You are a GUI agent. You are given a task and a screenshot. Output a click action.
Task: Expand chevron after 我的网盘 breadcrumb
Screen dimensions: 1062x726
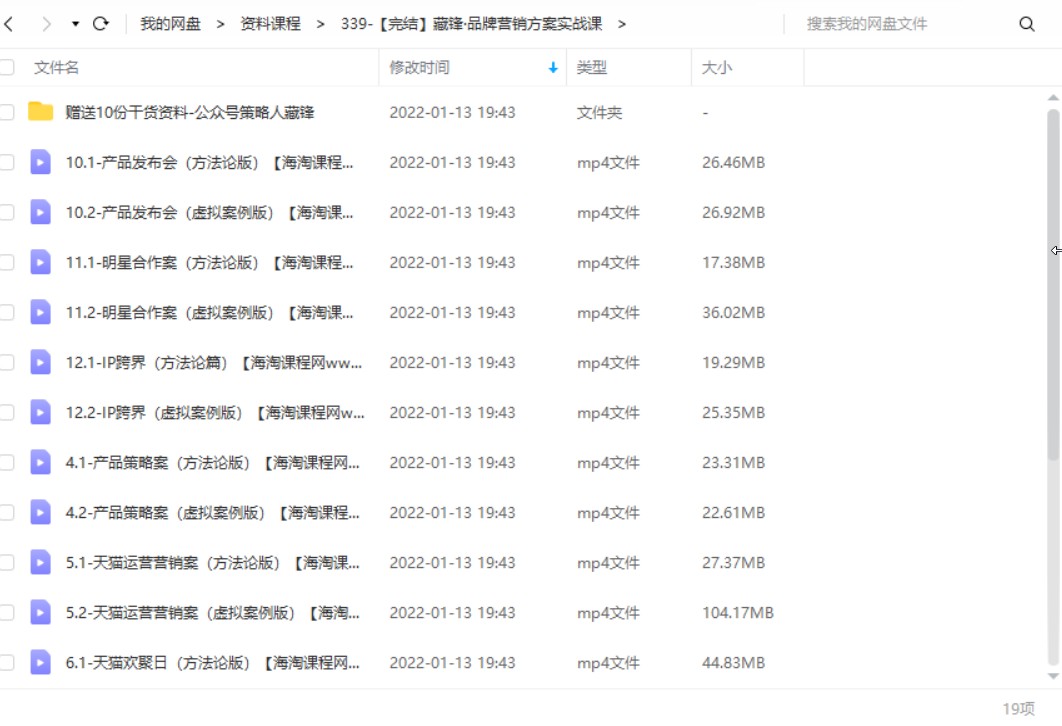(x=220, y=24)
